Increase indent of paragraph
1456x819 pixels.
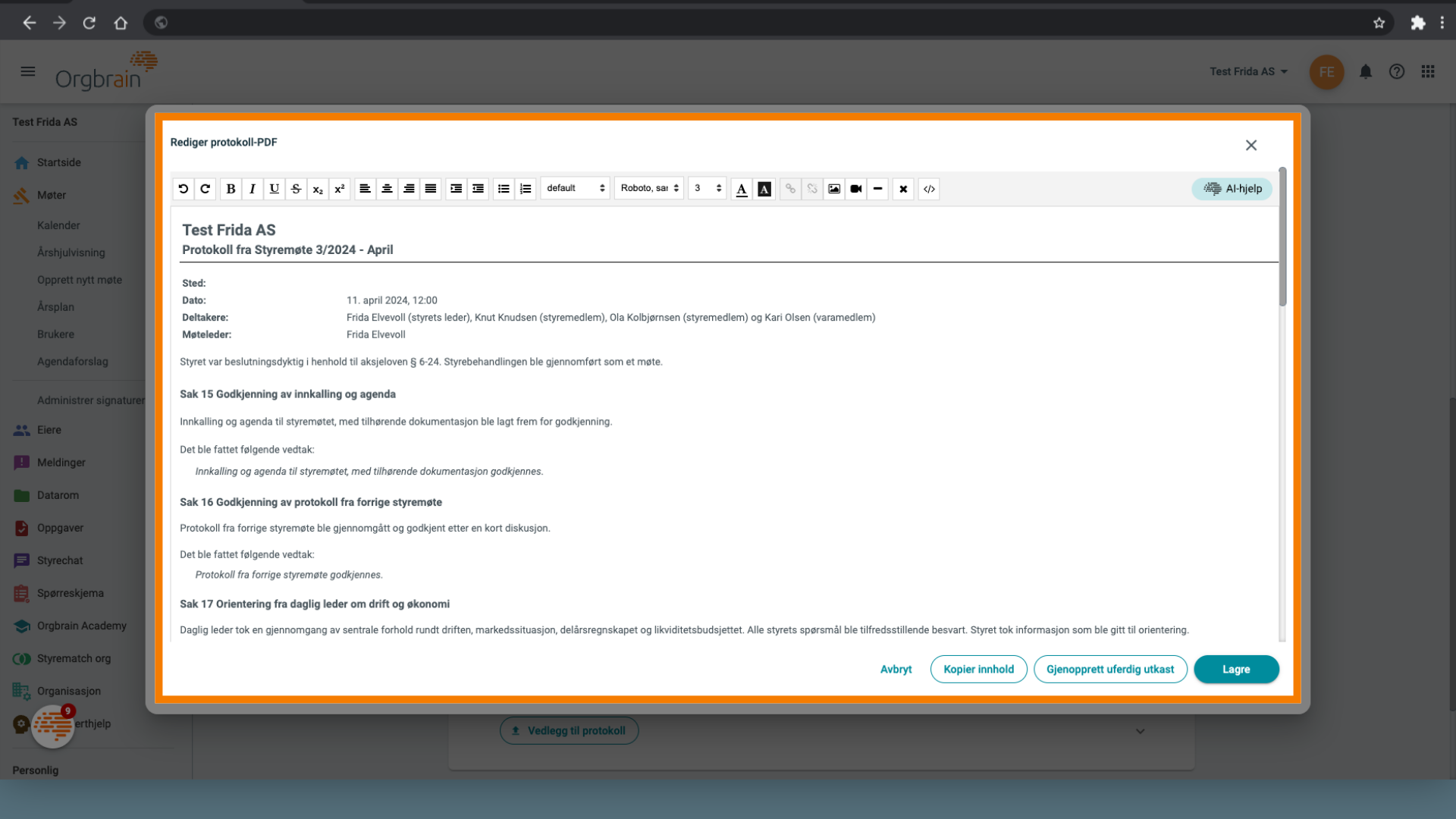(456, 189)
